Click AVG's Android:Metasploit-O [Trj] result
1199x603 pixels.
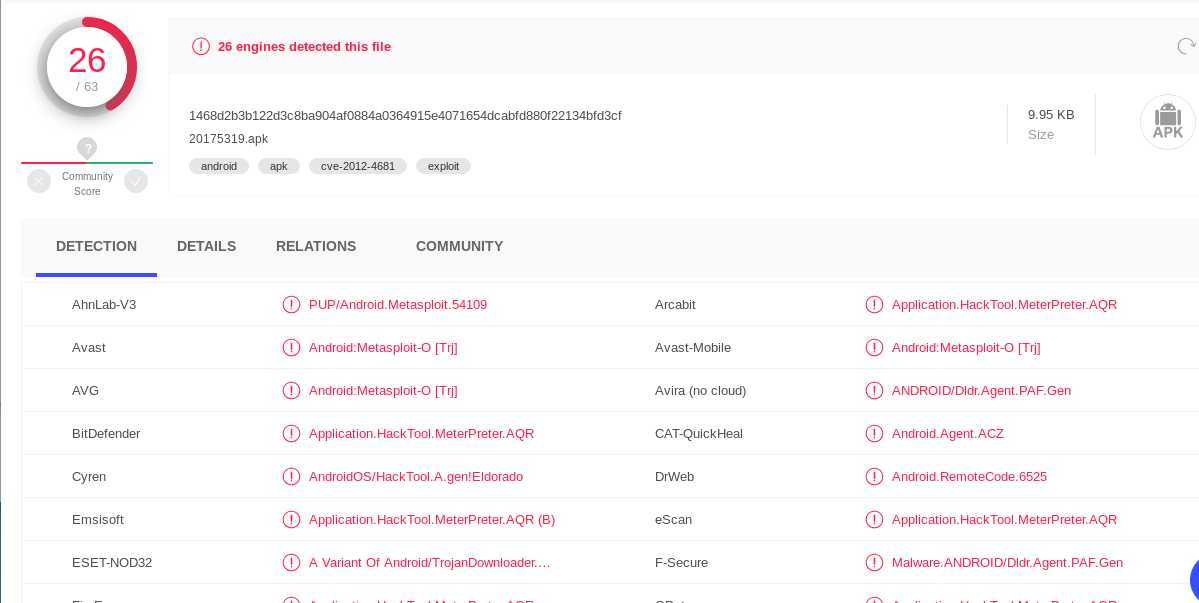coord(383,391)
